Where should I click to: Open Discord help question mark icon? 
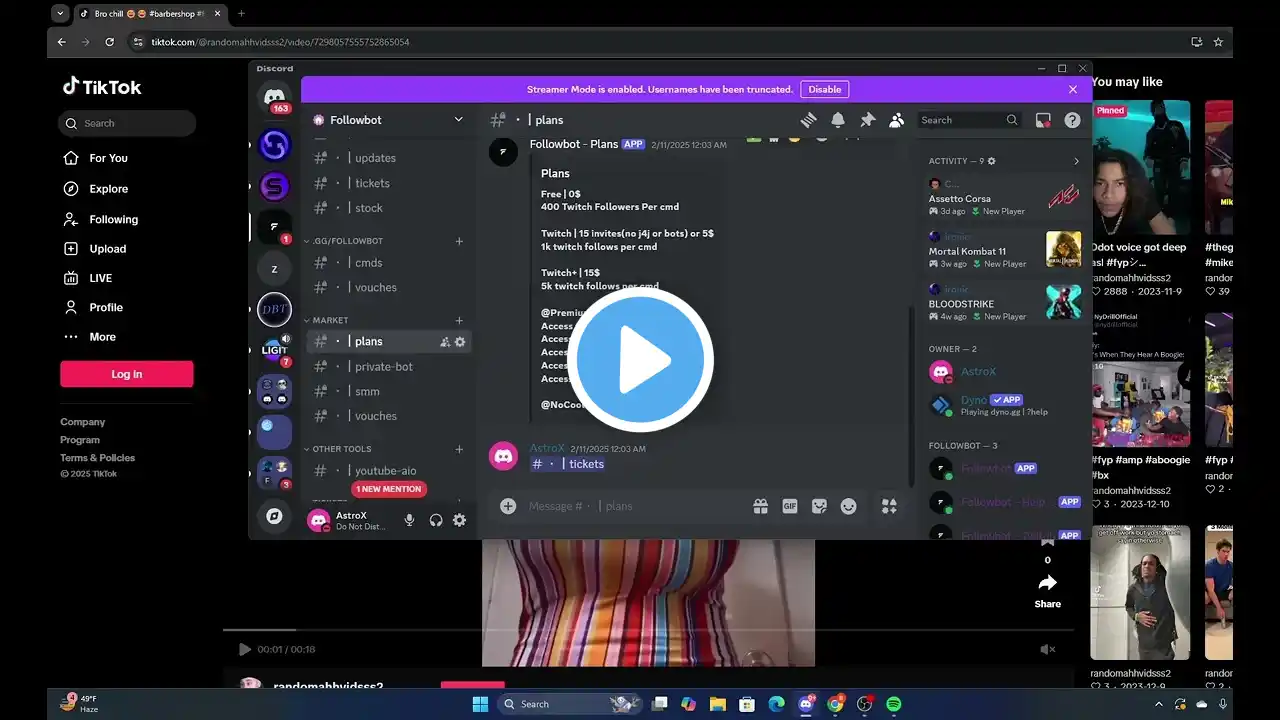coord(1072,120)
